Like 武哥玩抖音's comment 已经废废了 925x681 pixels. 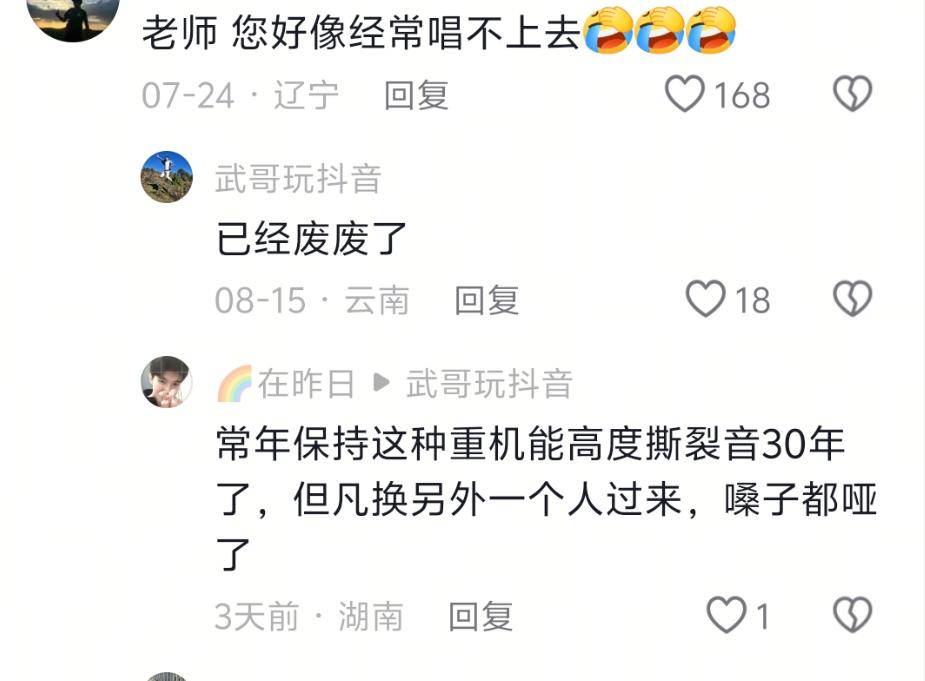pos(706,299)
